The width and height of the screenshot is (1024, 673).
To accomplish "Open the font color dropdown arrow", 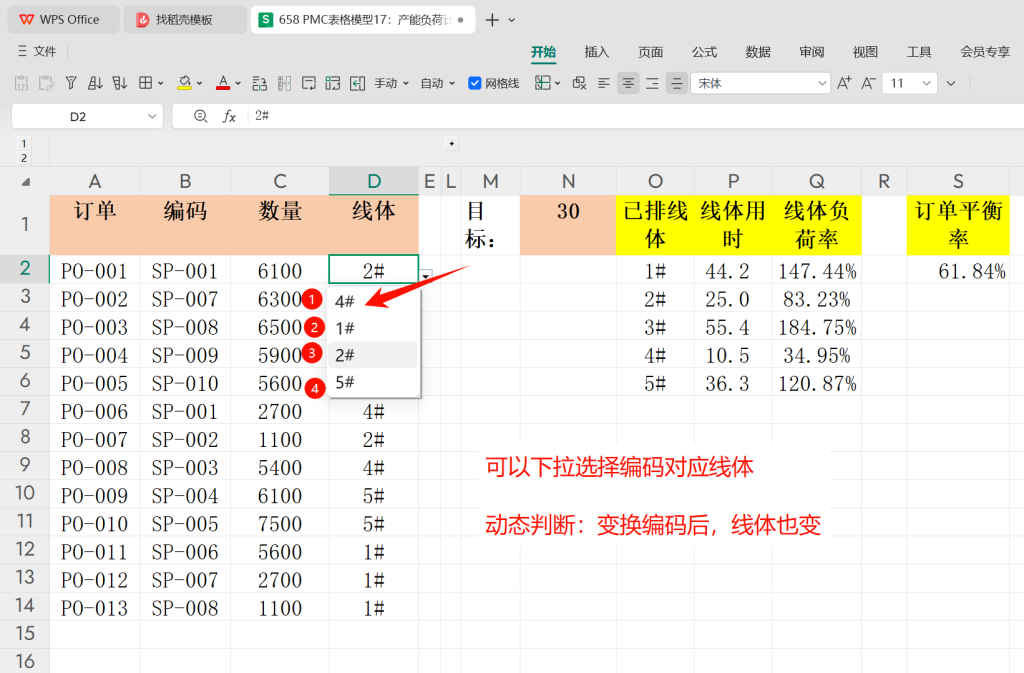I will (238, 84).
